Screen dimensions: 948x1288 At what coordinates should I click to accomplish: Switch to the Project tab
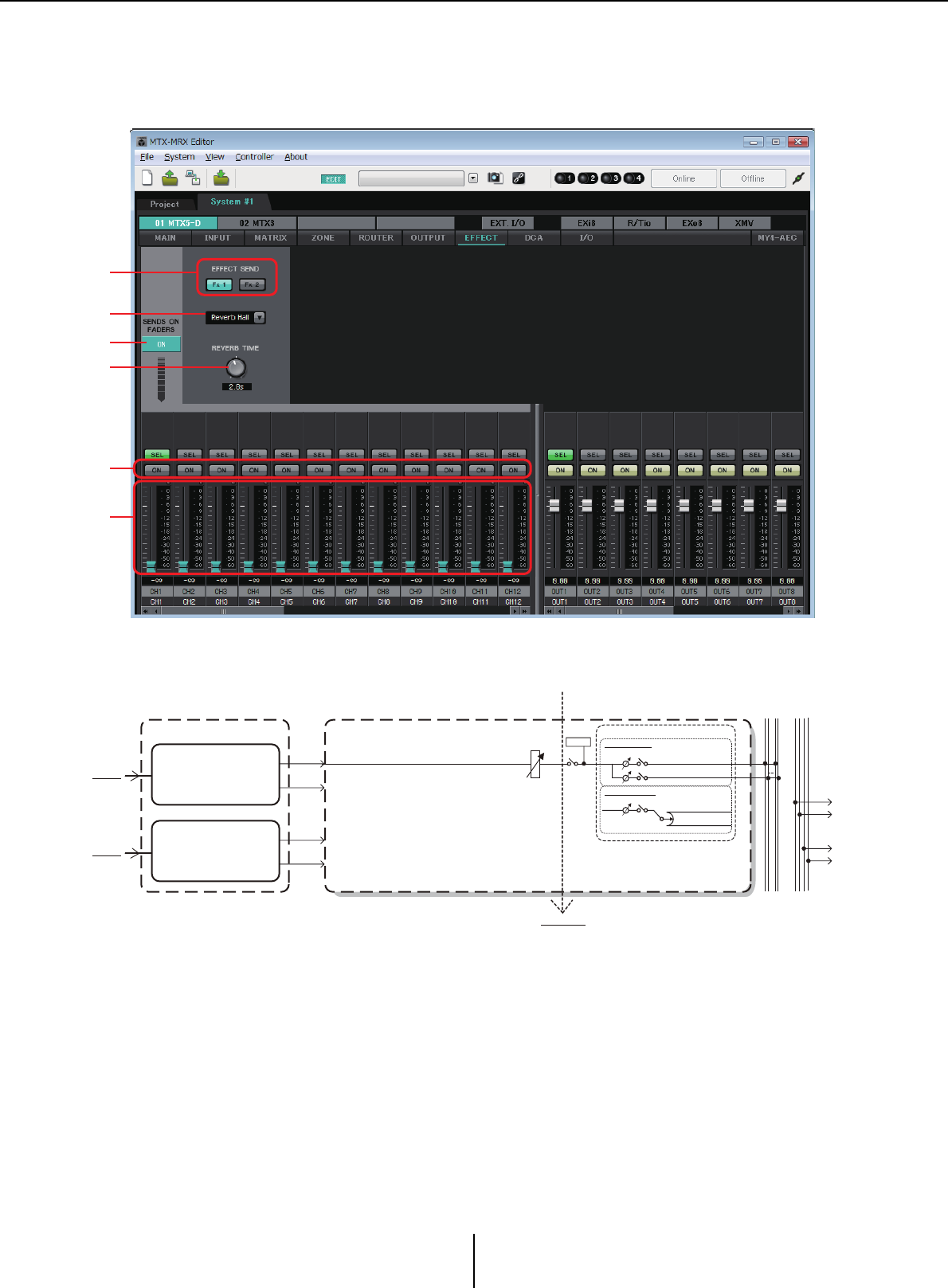pos(164,204)
